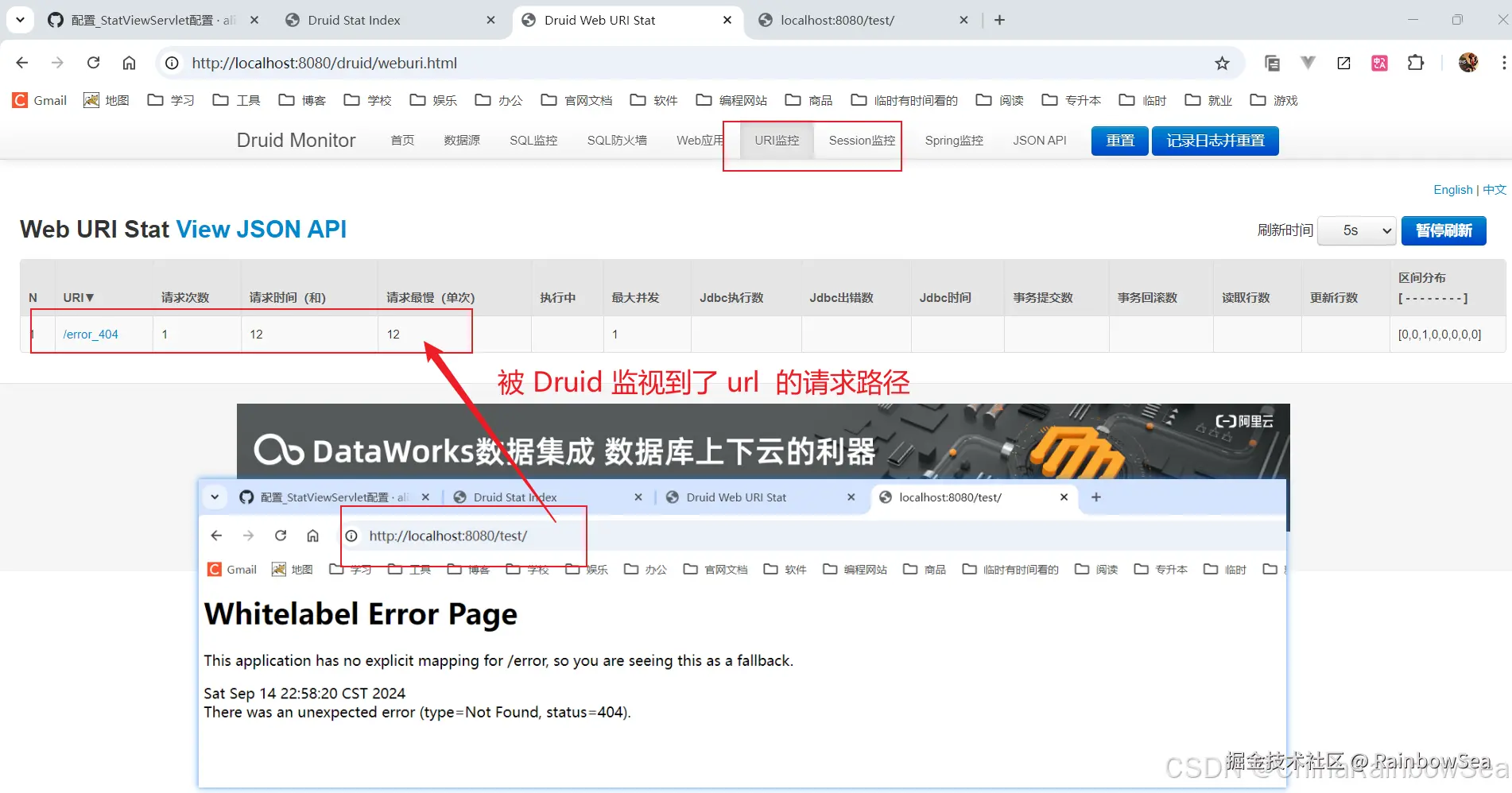Open the 地图 bookmark shortcut

[106, 100]
